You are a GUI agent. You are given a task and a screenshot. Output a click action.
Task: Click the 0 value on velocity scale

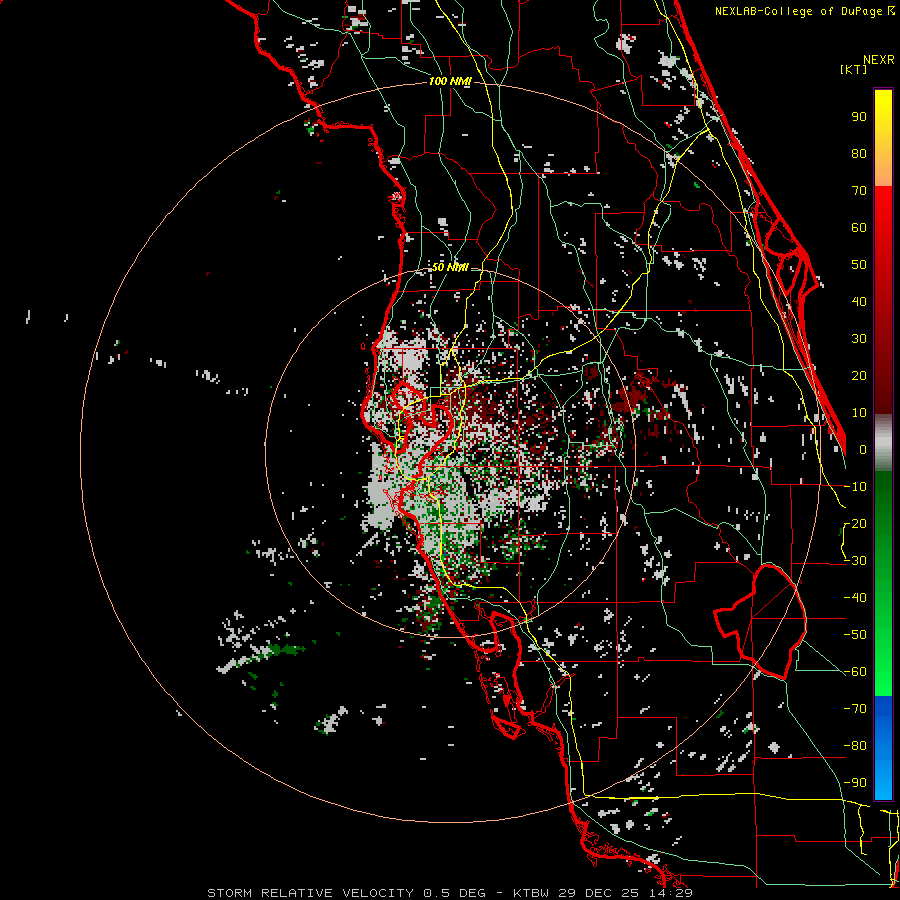point(863,450)
